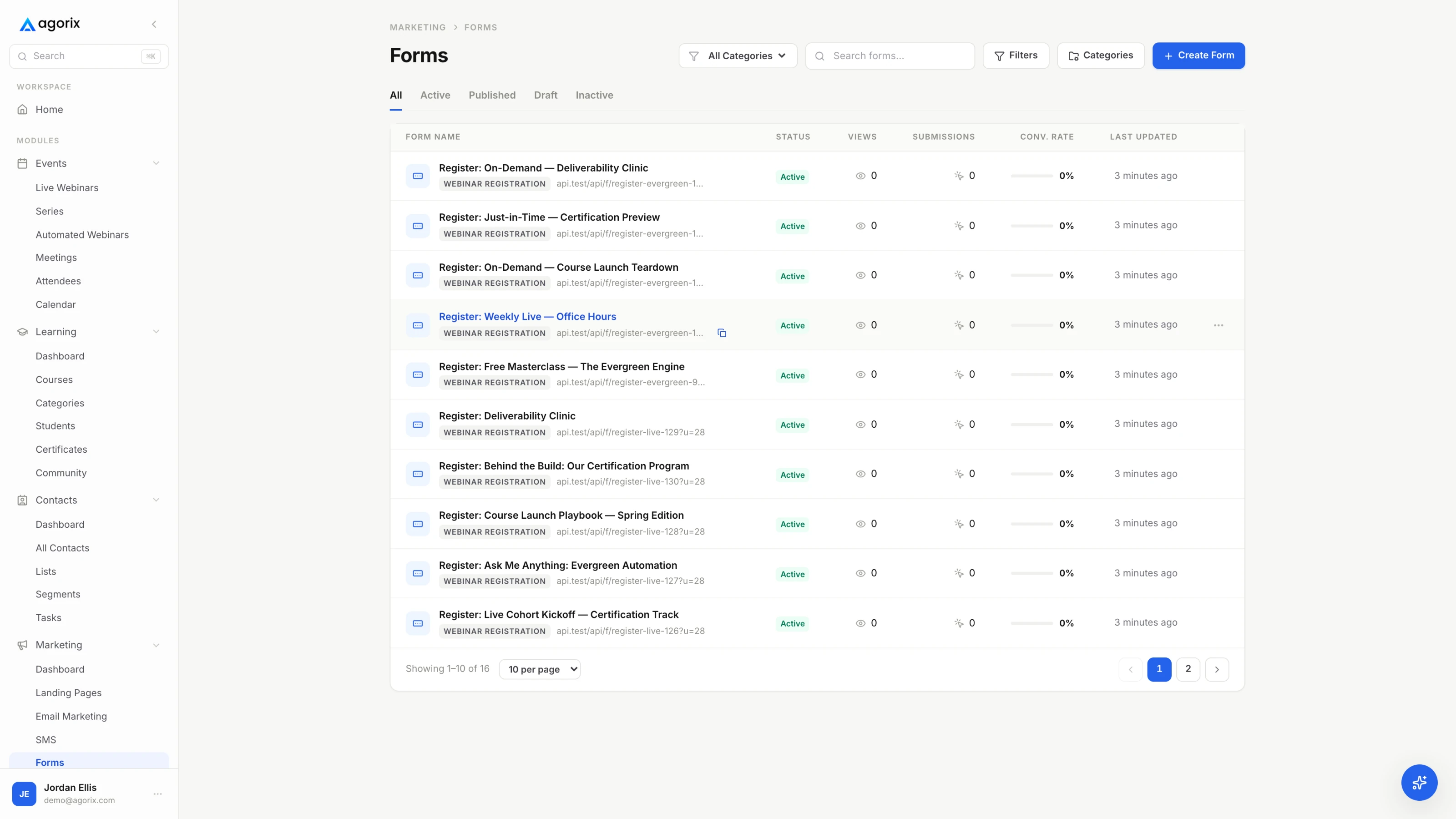Viewport: 1456px width, 819px height.
Task: Switch to the Inactive tab
Action: [x=594, y=95]
